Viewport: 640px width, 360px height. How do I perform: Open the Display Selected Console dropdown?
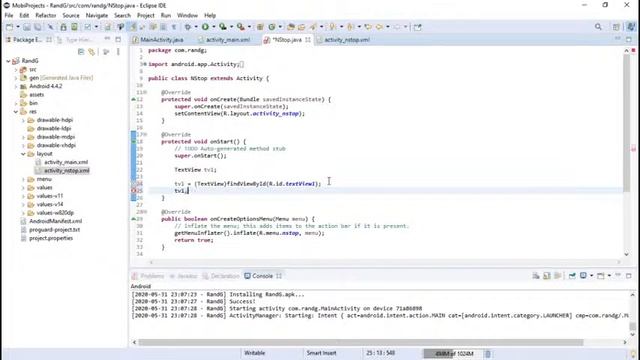[591, 276]
